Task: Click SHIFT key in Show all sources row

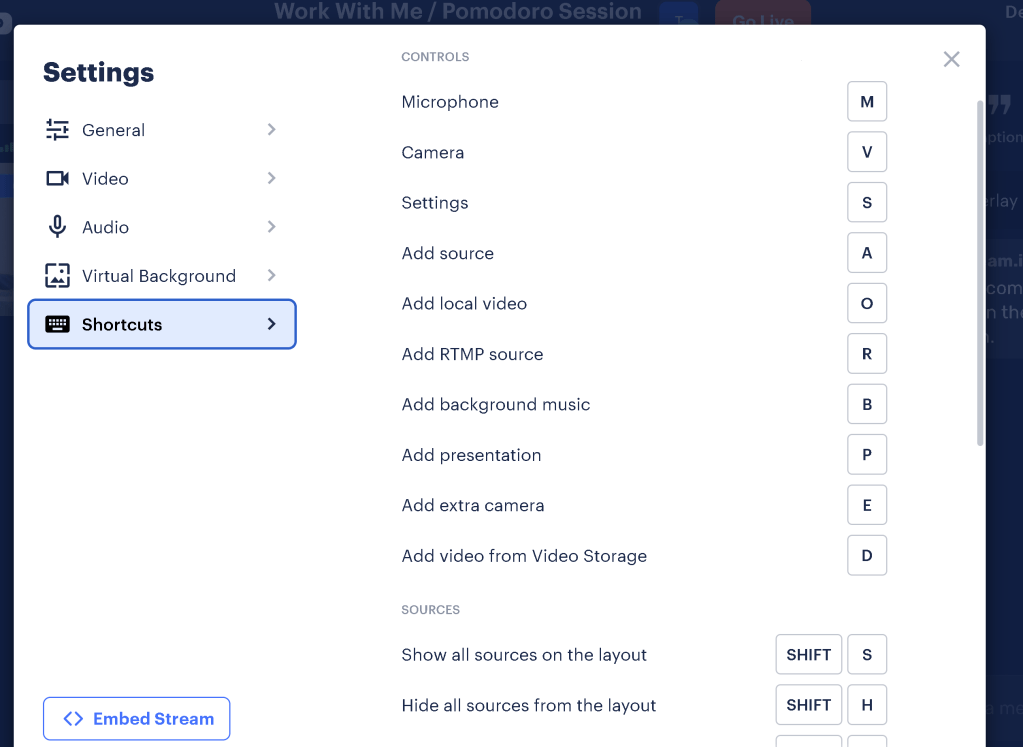Action: click(x=808, y=654)
